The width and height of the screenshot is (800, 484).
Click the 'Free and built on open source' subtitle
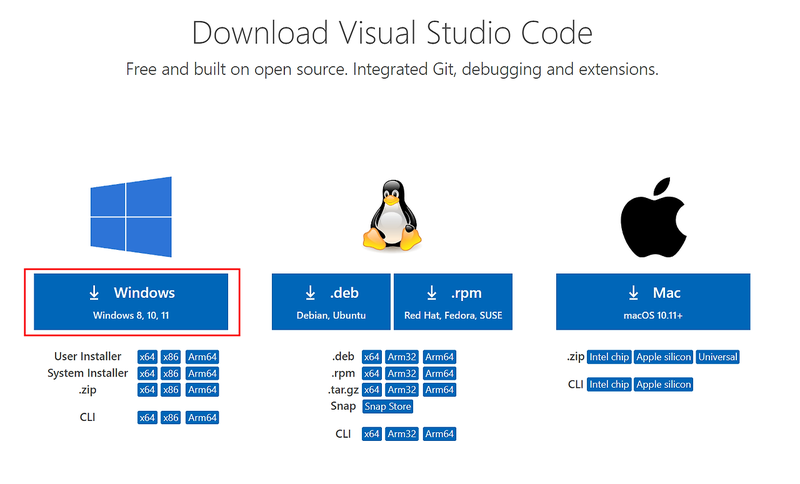(x=392, y=69)
